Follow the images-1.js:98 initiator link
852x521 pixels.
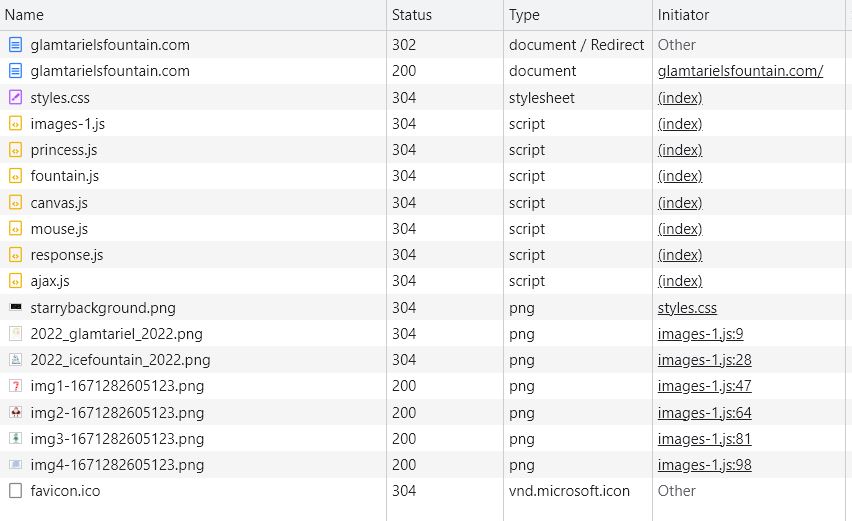coord(704,465)
